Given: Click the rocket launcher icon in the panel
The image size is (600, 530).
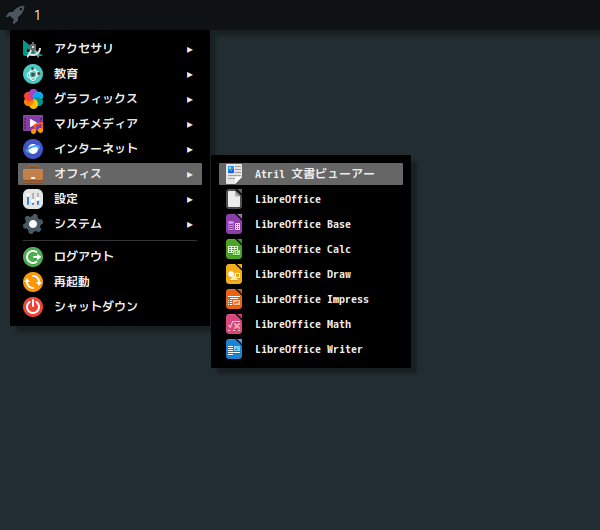Looking at the screenshot, I should pos(15,15).
